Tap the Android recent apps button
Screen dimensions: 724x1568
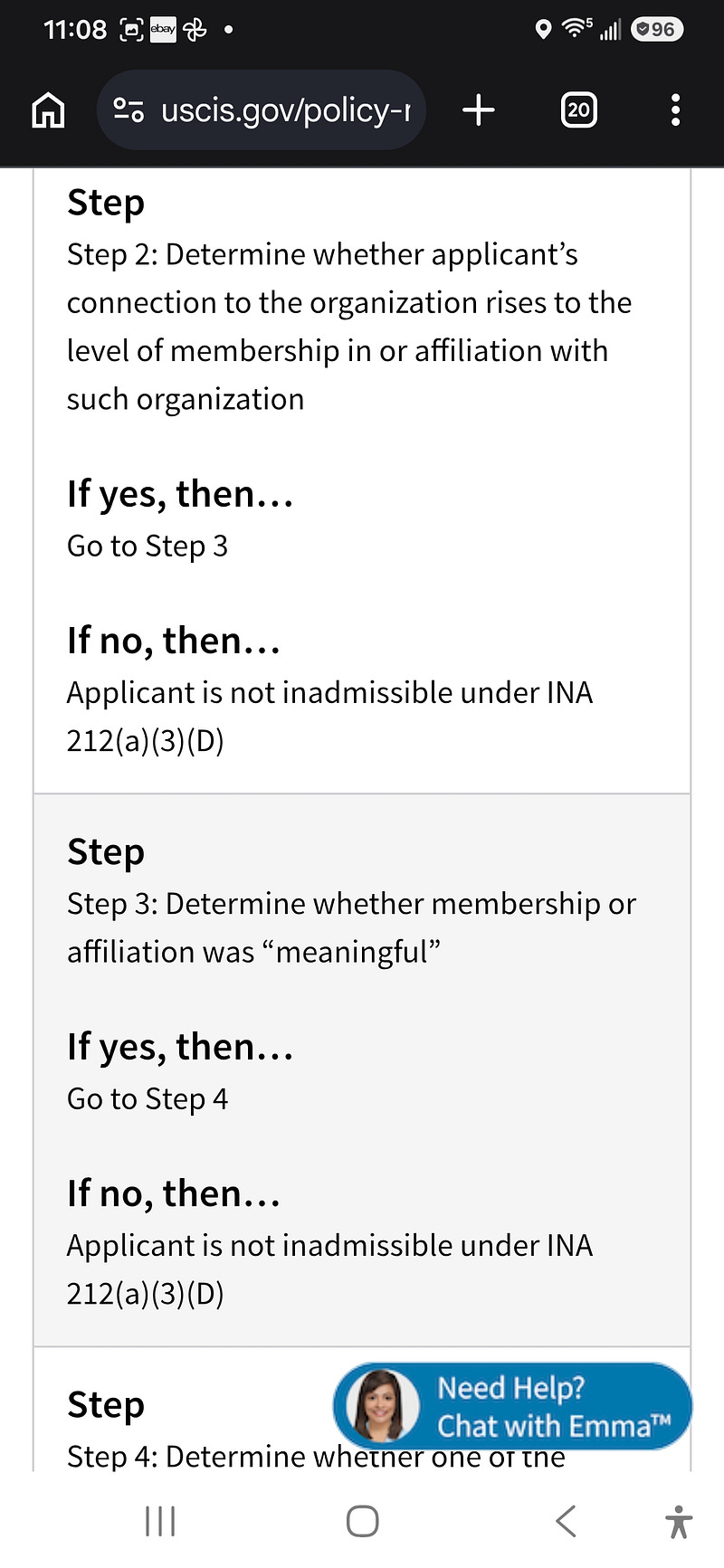point(160,1521)
